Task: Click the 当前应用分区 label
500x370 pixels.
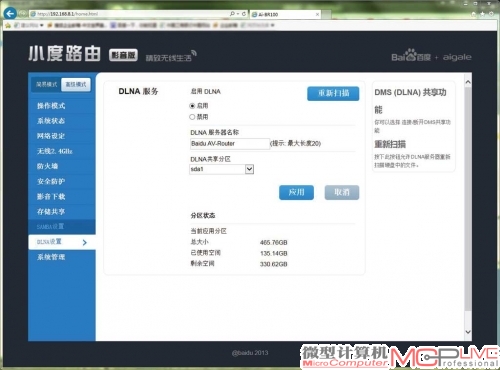Action: pyautogui.click(x=209, y=231)
